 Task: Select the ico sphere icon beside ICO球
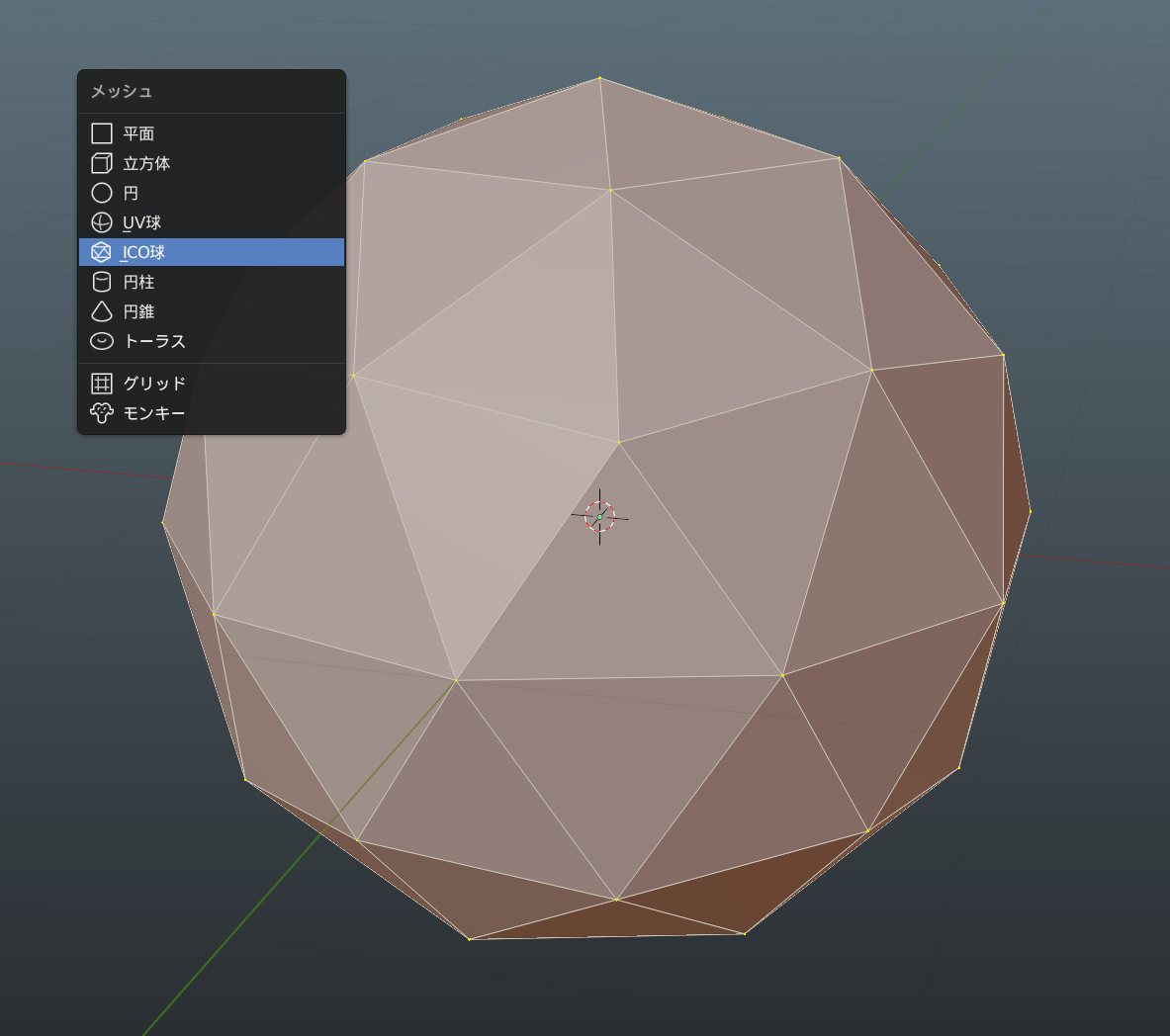[x=102, y=252]
